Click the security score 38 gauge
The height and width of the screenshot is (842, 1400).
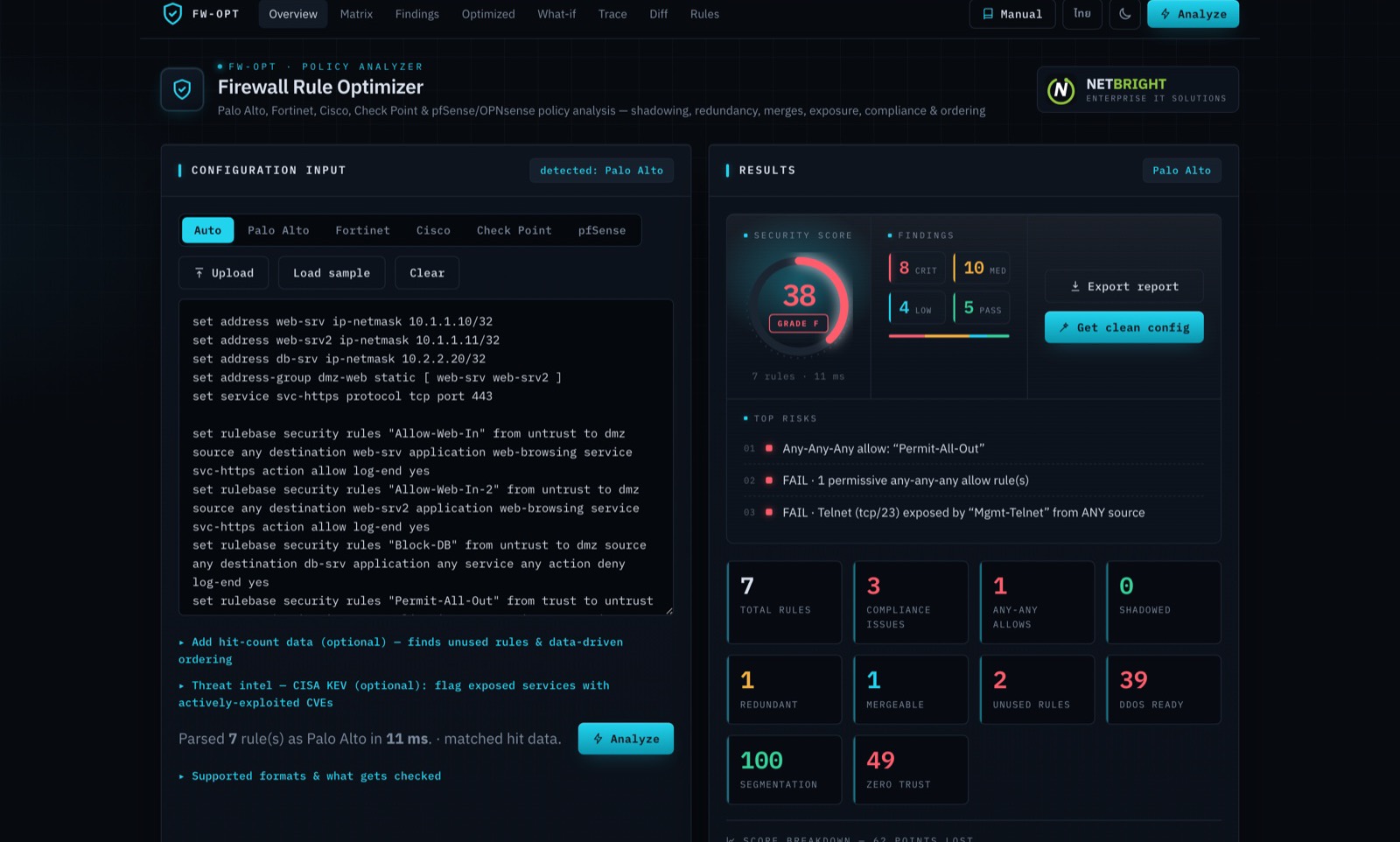[x=799, y=305]
